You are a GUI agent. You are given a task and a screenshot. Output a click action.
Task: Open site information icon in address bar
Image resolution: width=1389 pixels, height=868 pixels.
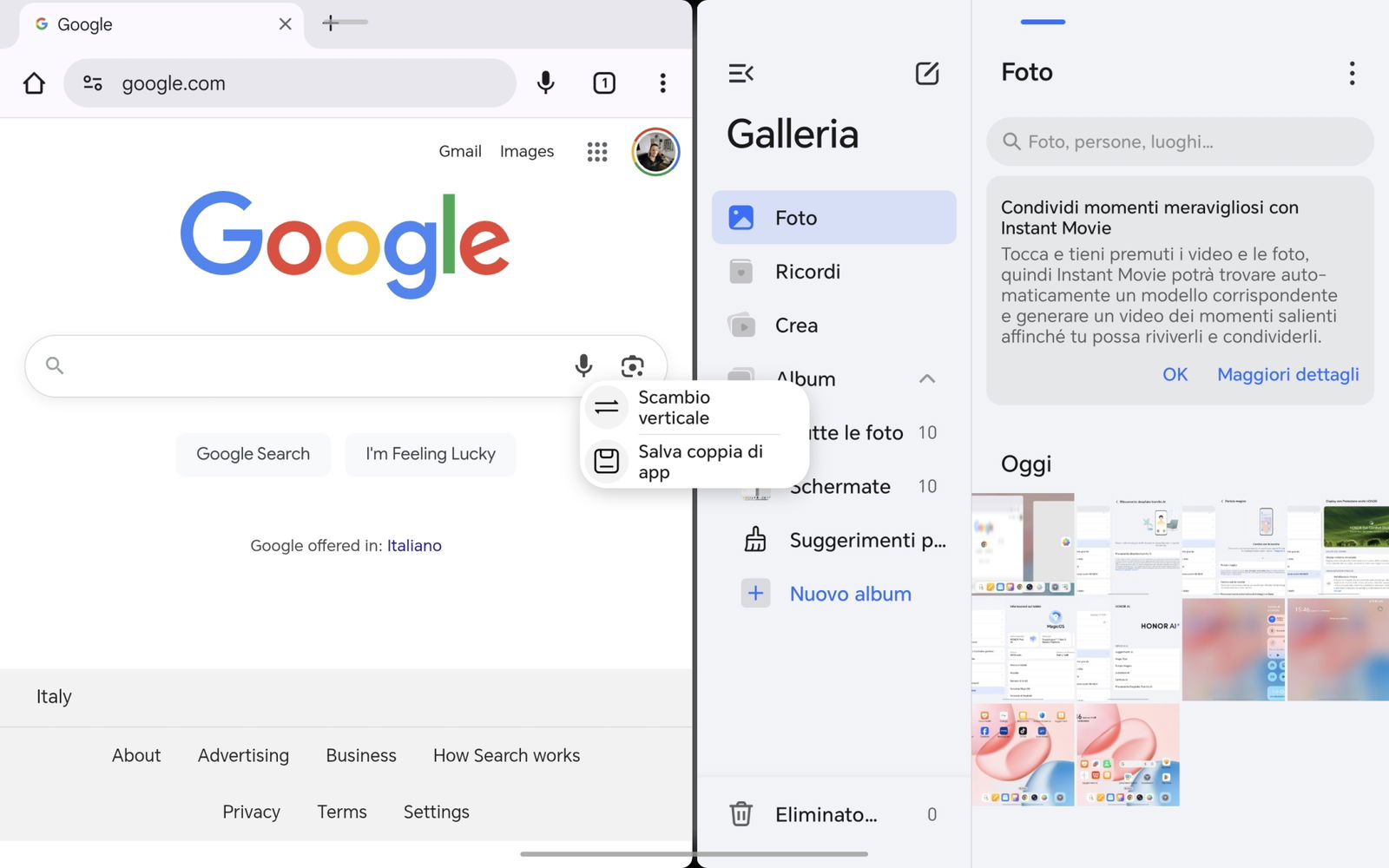(x=93, y=83)
